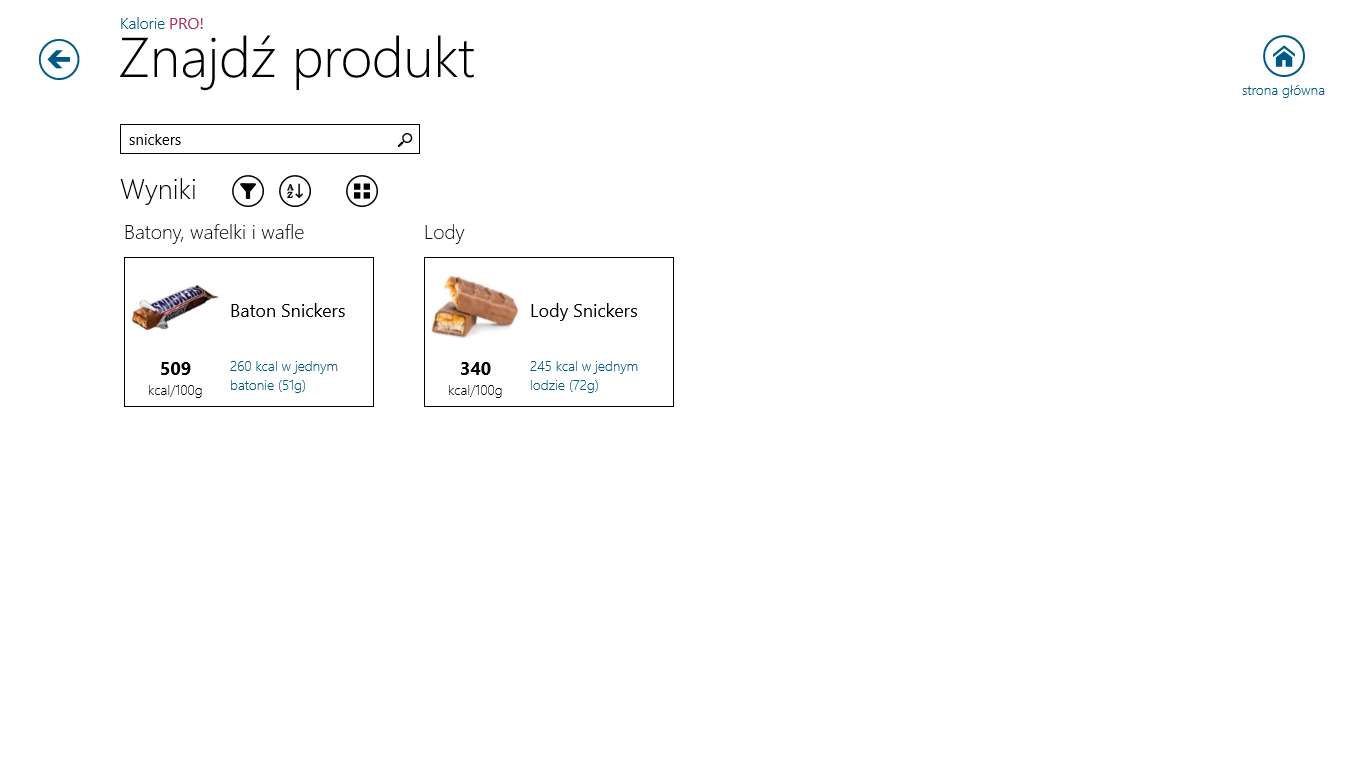
Task: Switch view using the grid icon
Action: [x=362, y=191]
